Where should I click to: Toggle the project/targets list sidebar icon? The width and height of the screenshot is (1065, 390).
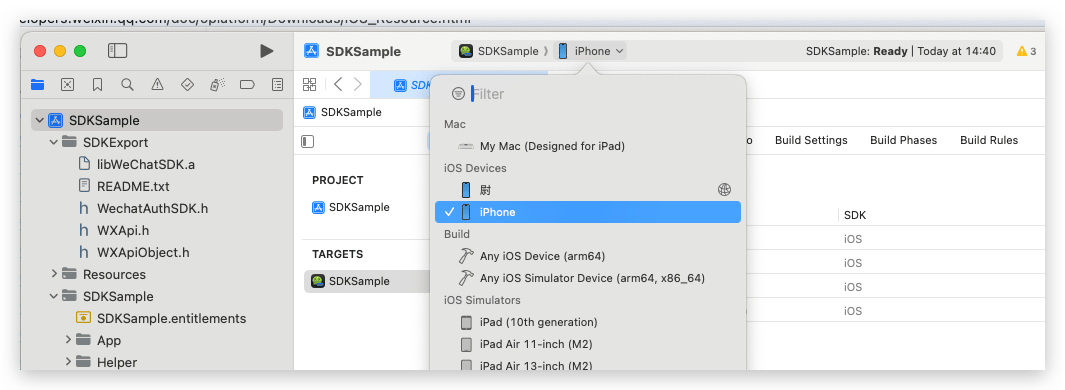pos(308,141)
